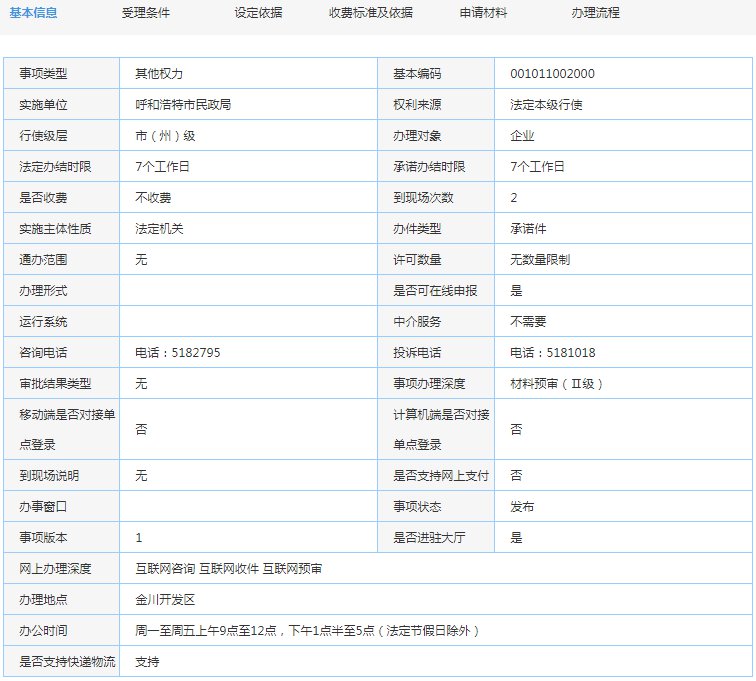The height and width of the screenshot is (681, 756).
Task: Show the 办理流程 tab
Action: [595, 13]
